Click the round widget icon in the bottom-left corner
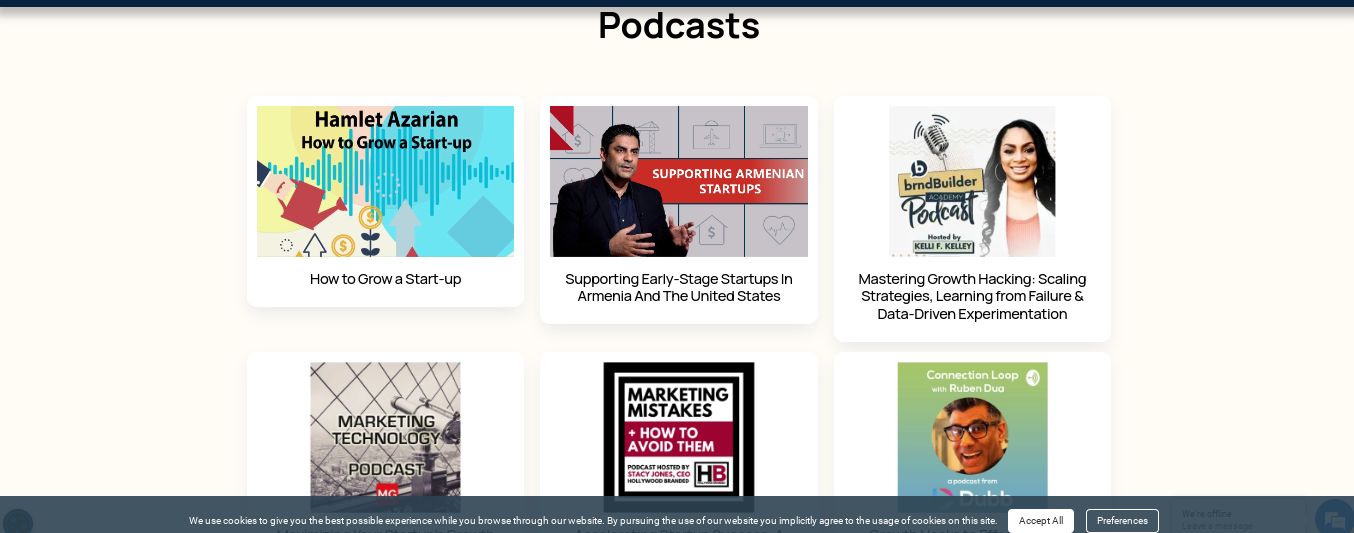Image resolution: width=1354 pixels, height=533 pixels. point(18,522)
